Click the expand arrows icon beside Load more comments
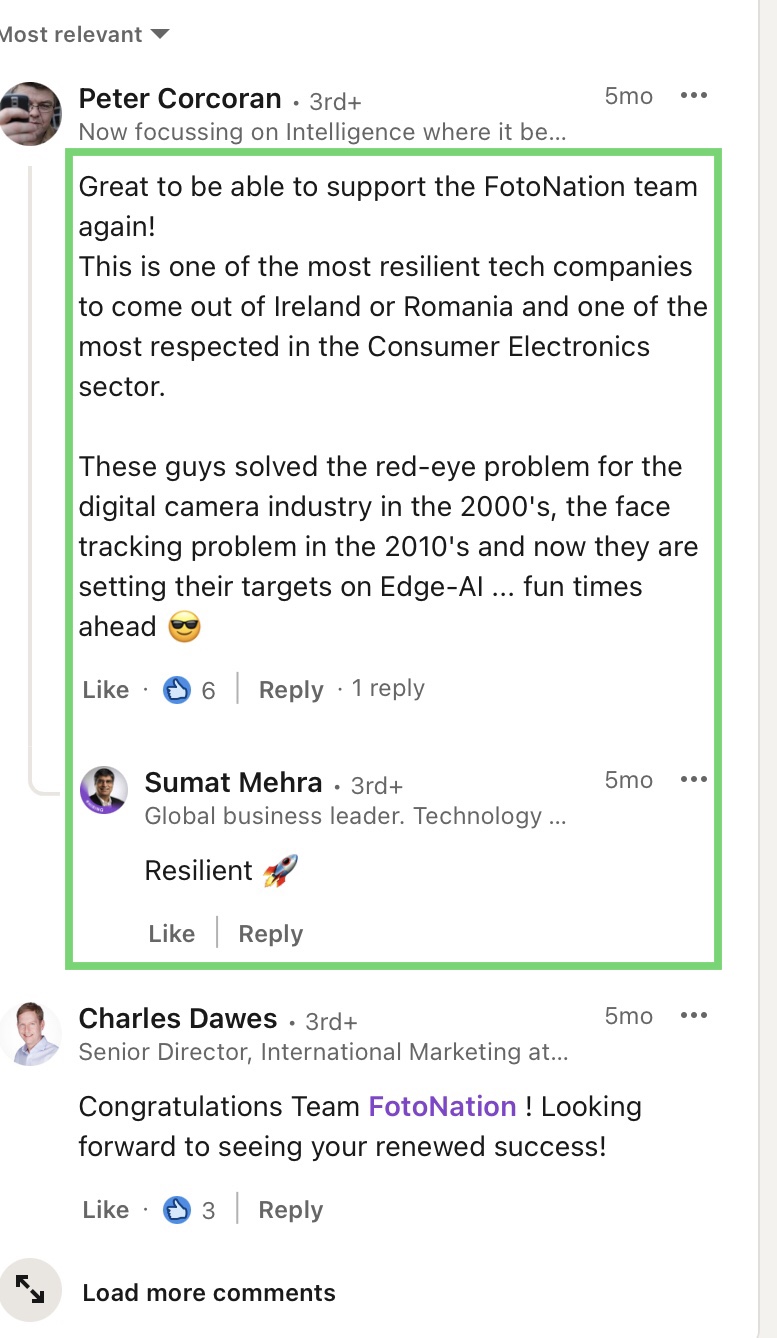The width and height of the screenshot is (777, 1338). coord(31,1292)
